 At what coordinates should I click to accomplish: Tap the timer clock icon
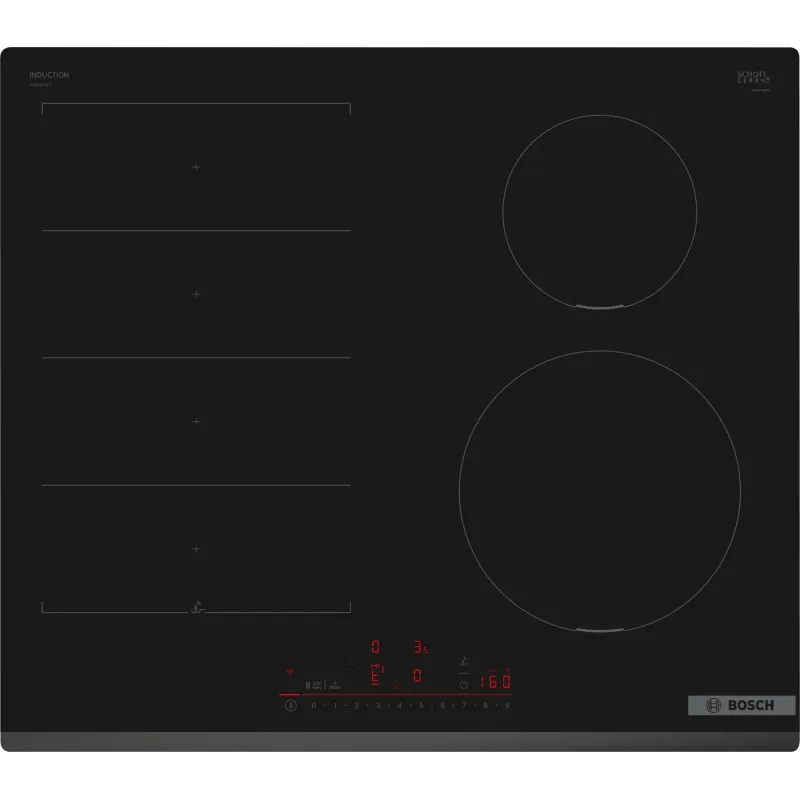pyautogui.click(x=463, y=684)
